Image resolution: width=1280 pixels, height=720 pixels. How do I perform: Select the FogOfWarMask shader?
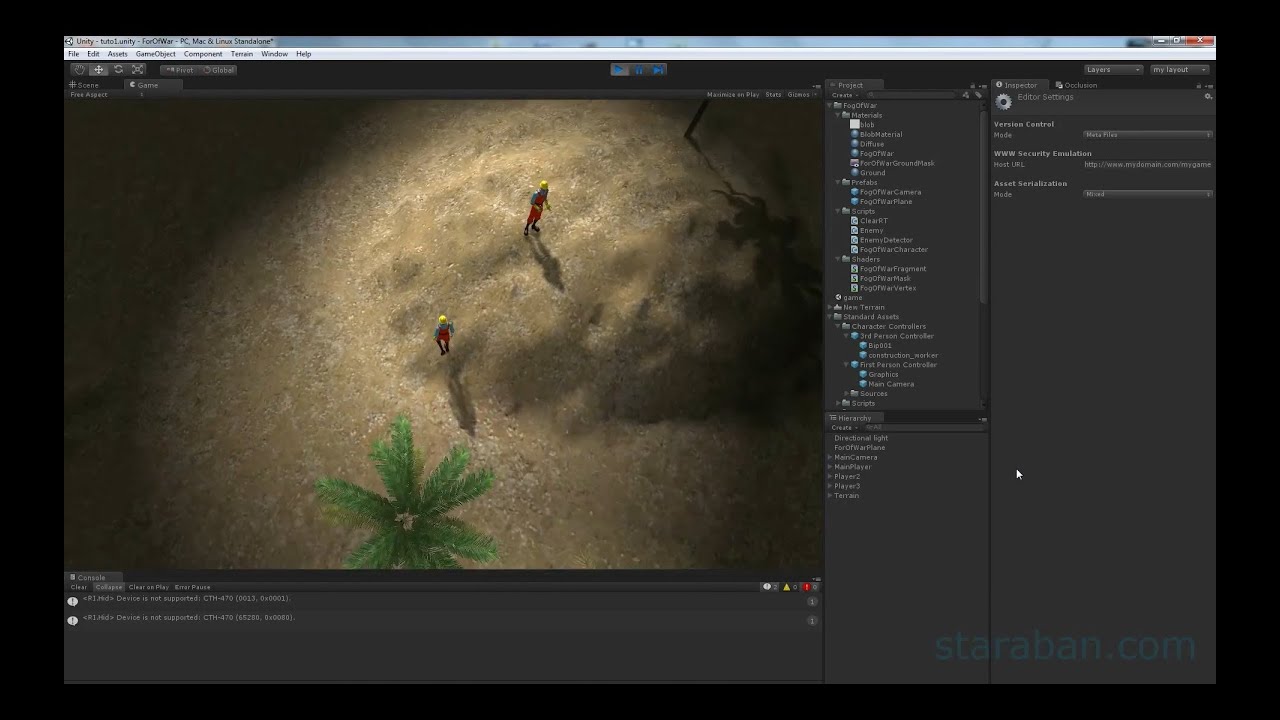[x=880, y=278]
